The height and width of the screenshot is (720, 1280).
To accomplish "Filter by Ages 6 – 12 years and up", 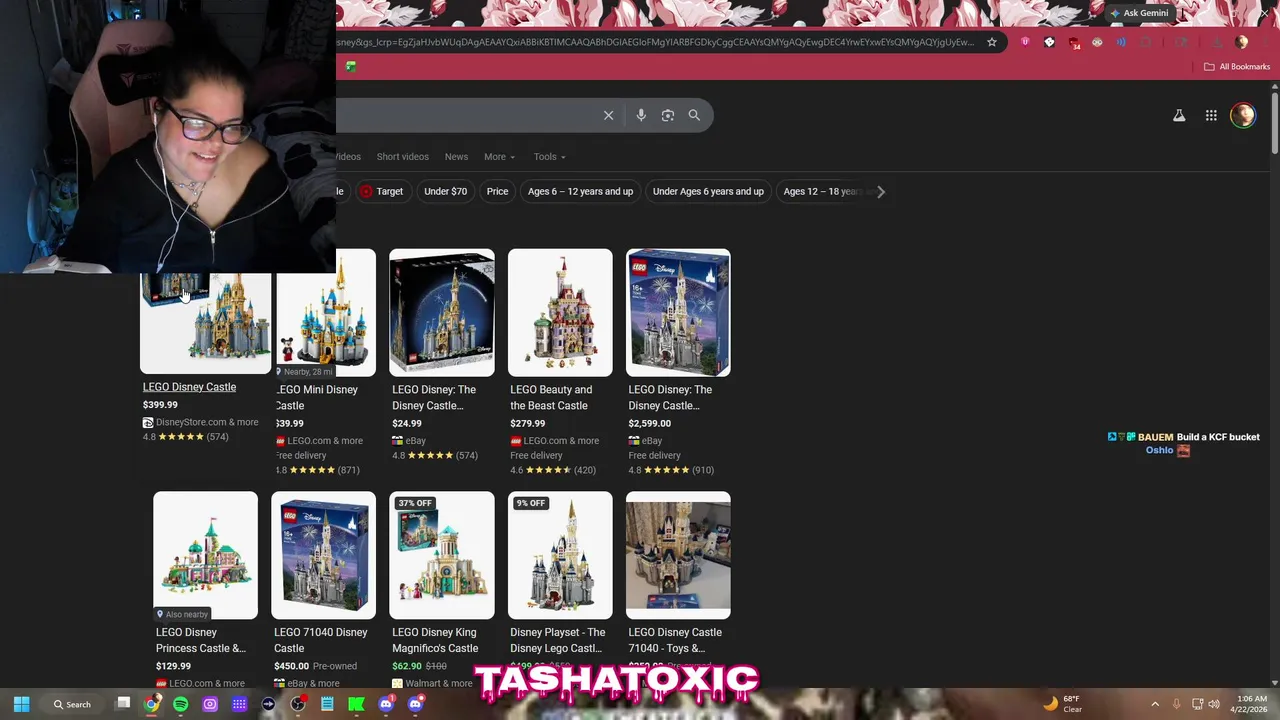I will coord(580,191).
